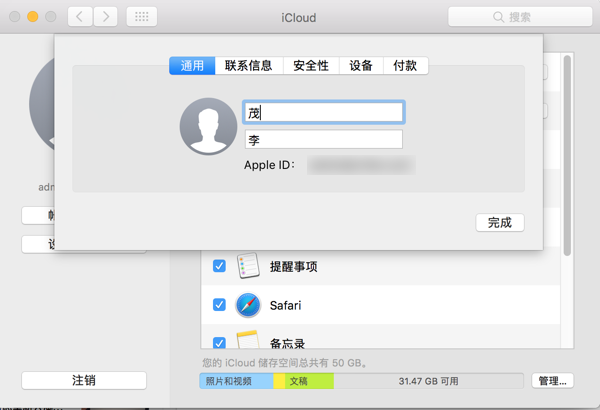This screenshot has width=600, height=410.
Task: Uncheck the 提醒事项 checkbox
Action: click(x=219, y=267)
